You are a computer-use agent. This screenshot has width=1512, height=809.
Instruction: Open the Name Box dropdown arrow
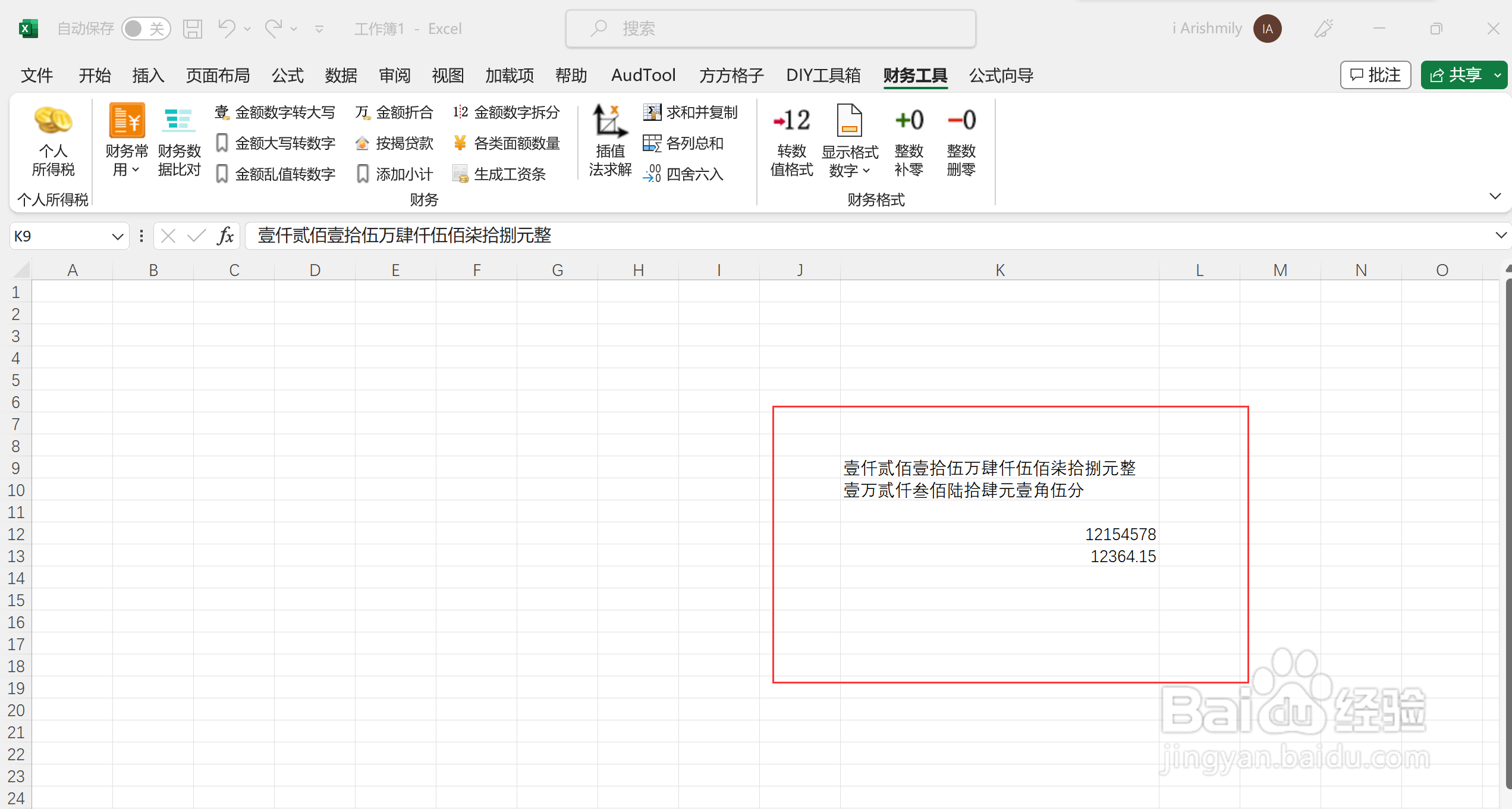pos(117,237)
